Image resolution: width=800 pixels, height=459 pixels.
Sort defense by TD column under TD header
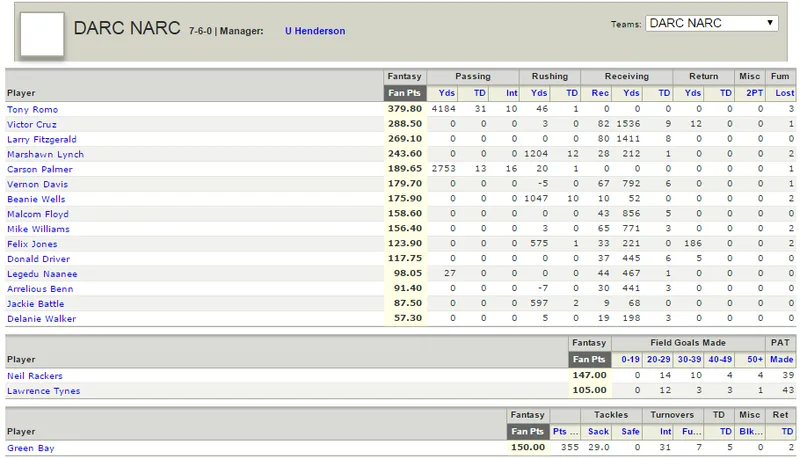[726, 431]
